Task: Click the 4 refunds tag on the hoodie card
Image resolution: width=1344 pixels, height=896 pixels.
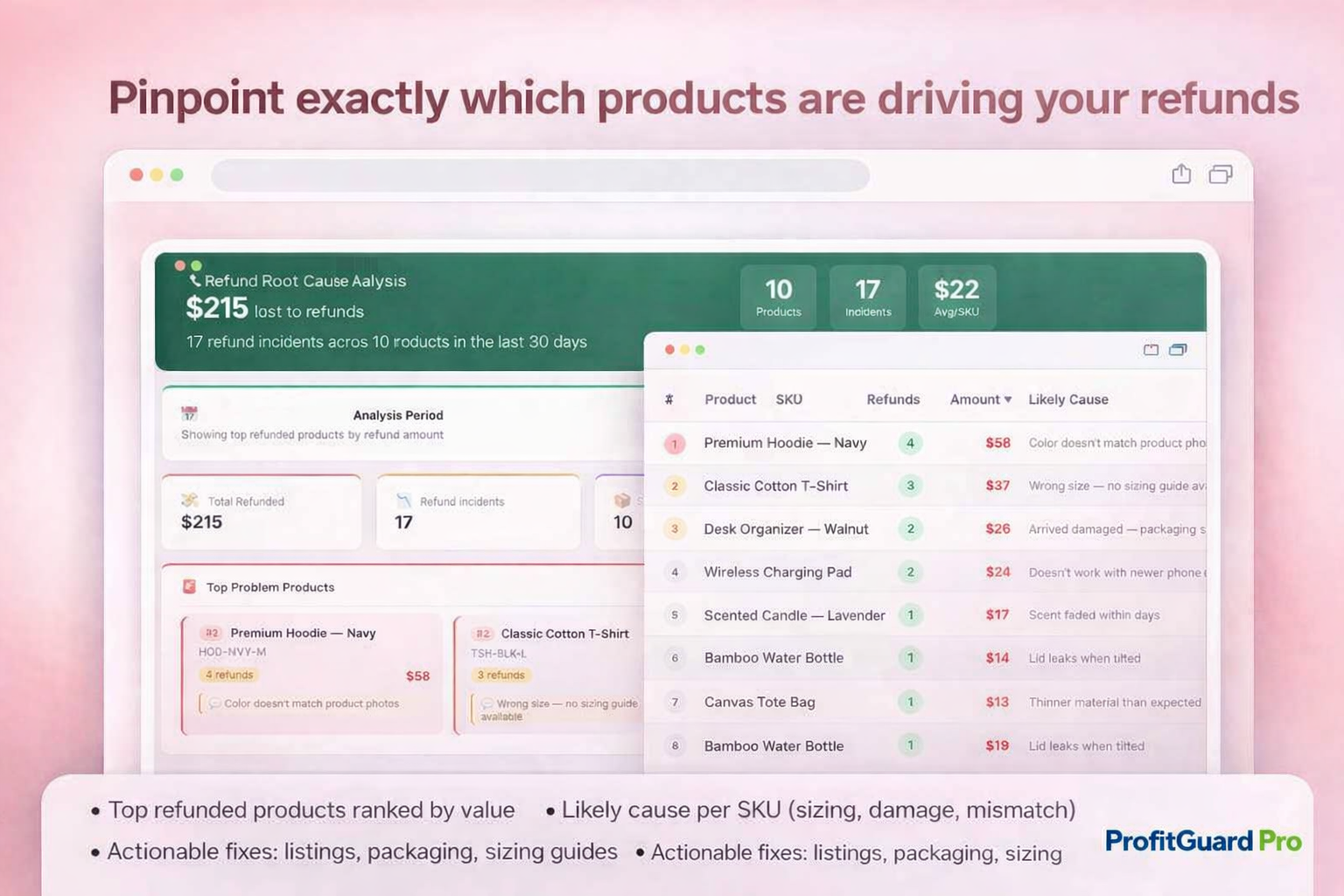Action: click(x=229, y=675)
